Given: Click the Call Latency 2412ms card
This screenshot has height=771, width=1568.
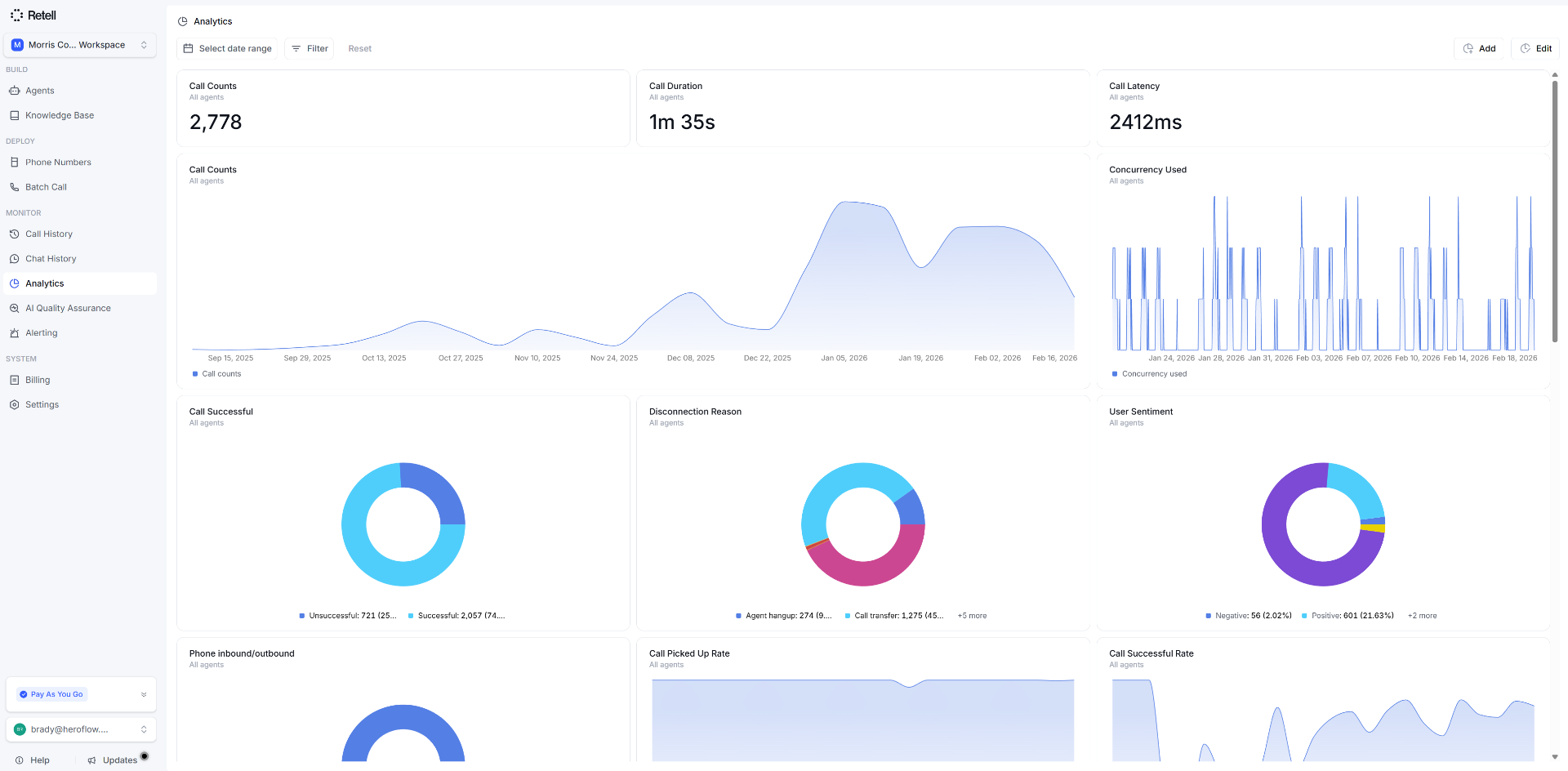Looking at the screenshot, I should (x=1323, y=108).
